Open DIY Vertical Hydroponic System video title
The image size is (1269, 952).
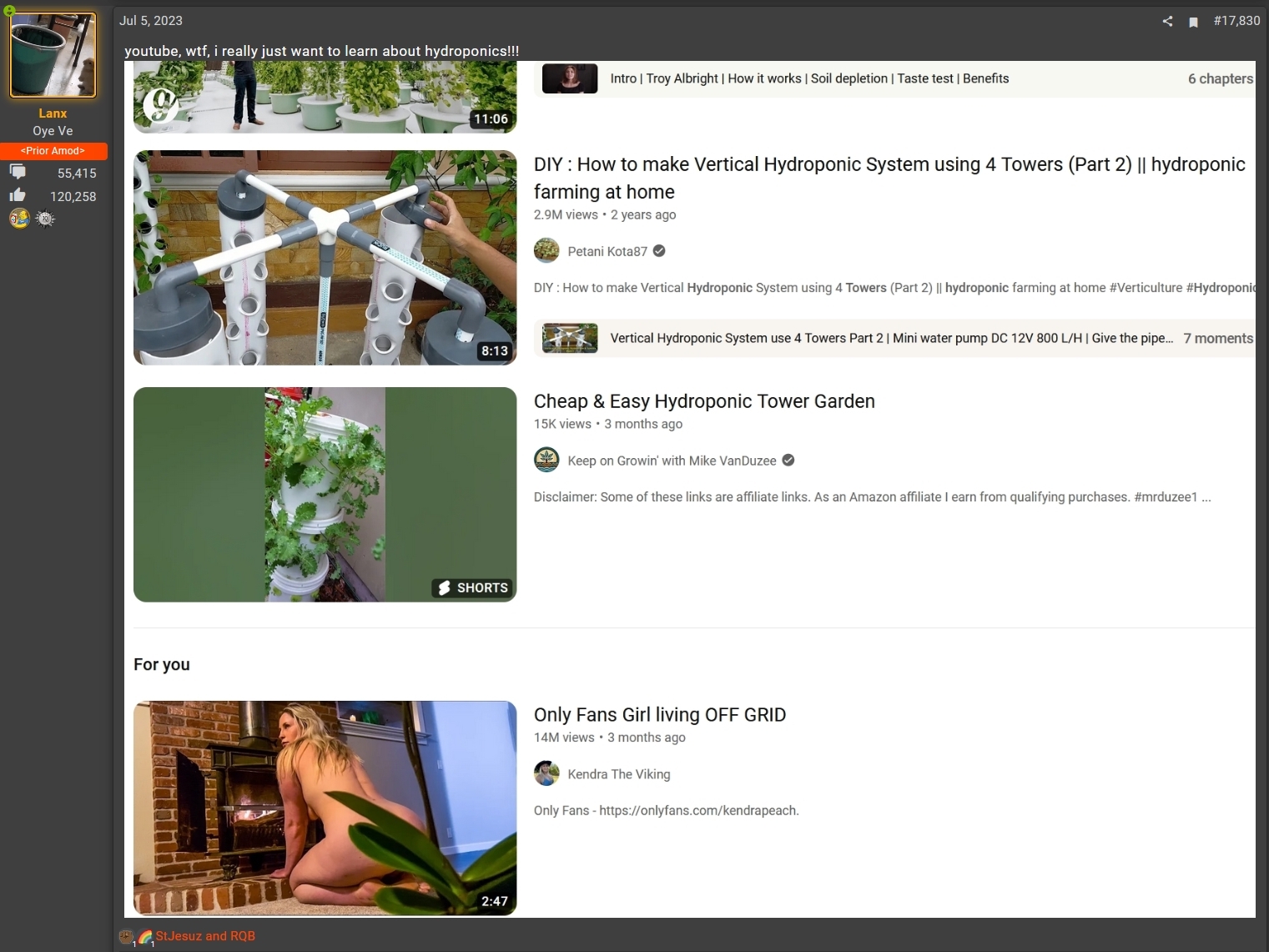pos(889,178)
